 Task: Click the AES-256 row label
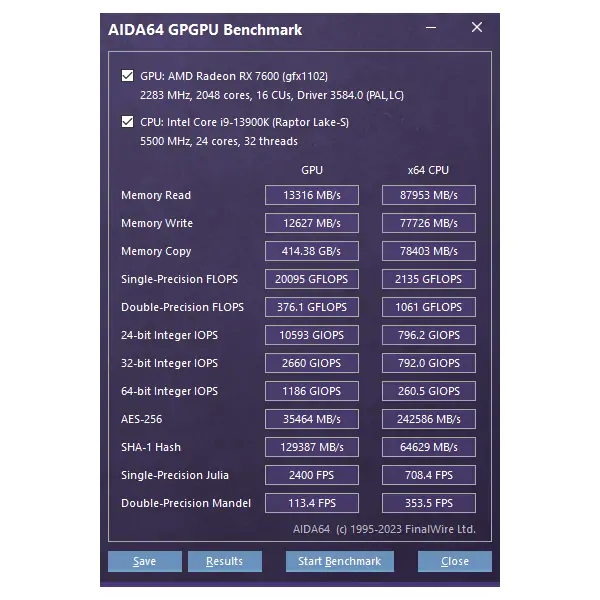point(142,419)
